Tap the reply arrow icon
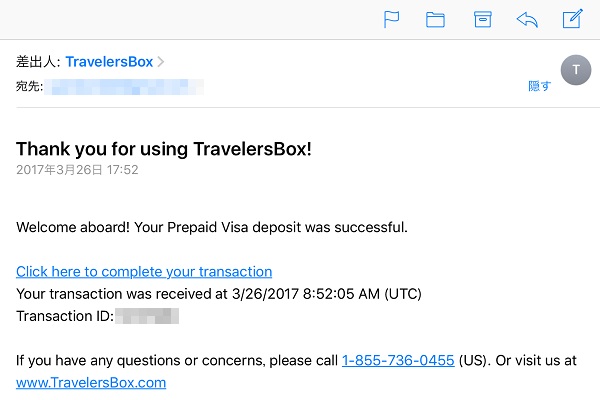600x400 pixels. pyautogui.click(x=527, y=20)
